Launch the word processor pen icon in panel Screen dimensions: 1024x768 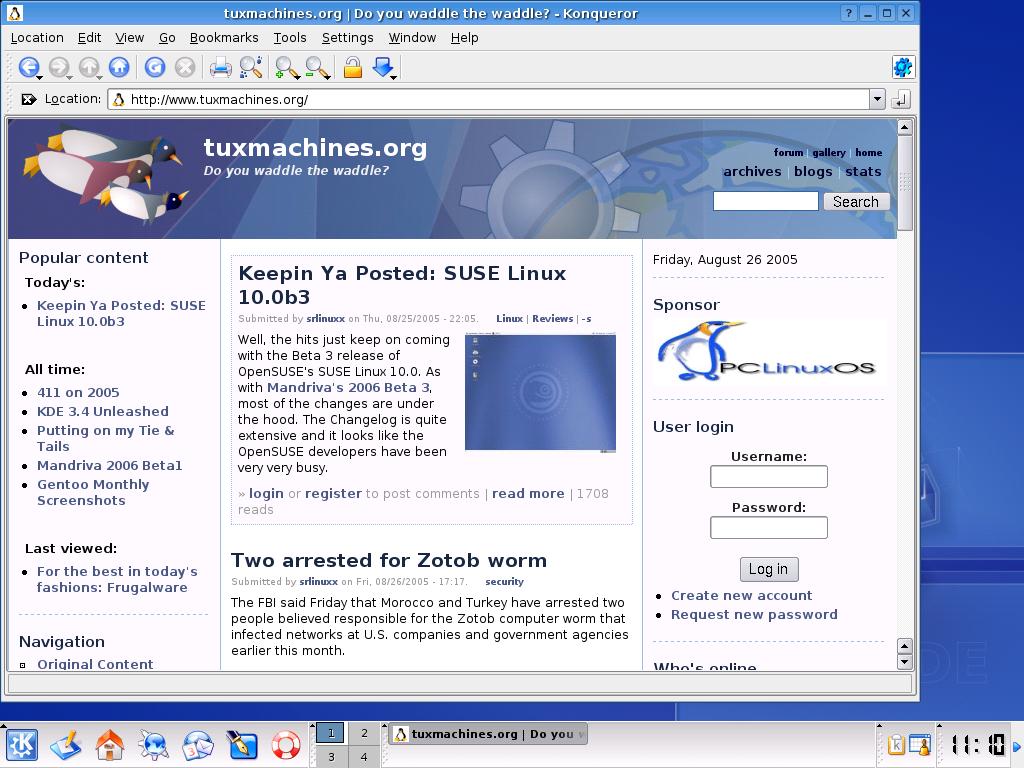coord(242,745)
